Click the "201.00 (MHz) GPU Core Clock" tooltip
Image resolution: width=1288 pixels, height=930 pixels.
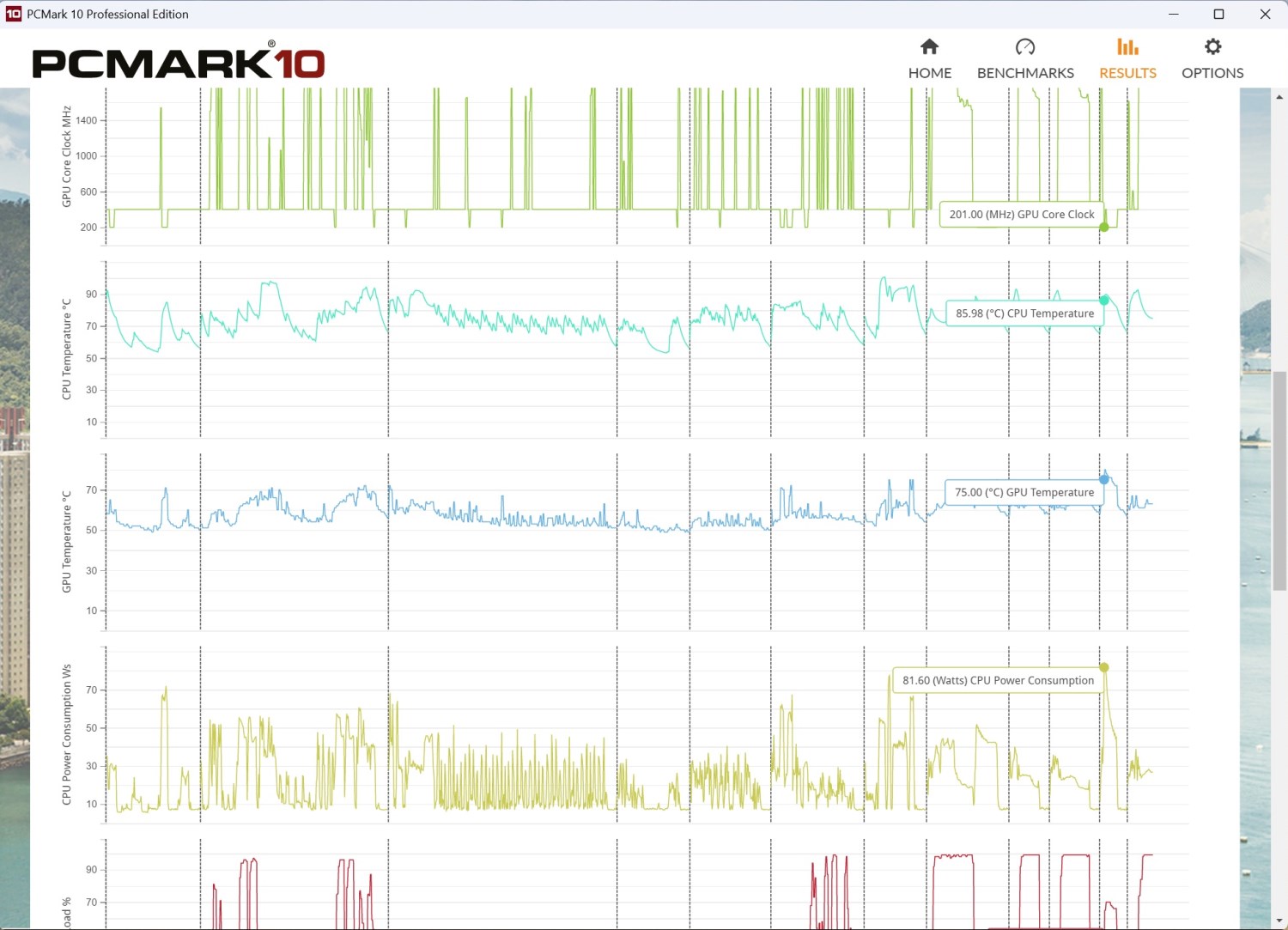click(1021, 215)
